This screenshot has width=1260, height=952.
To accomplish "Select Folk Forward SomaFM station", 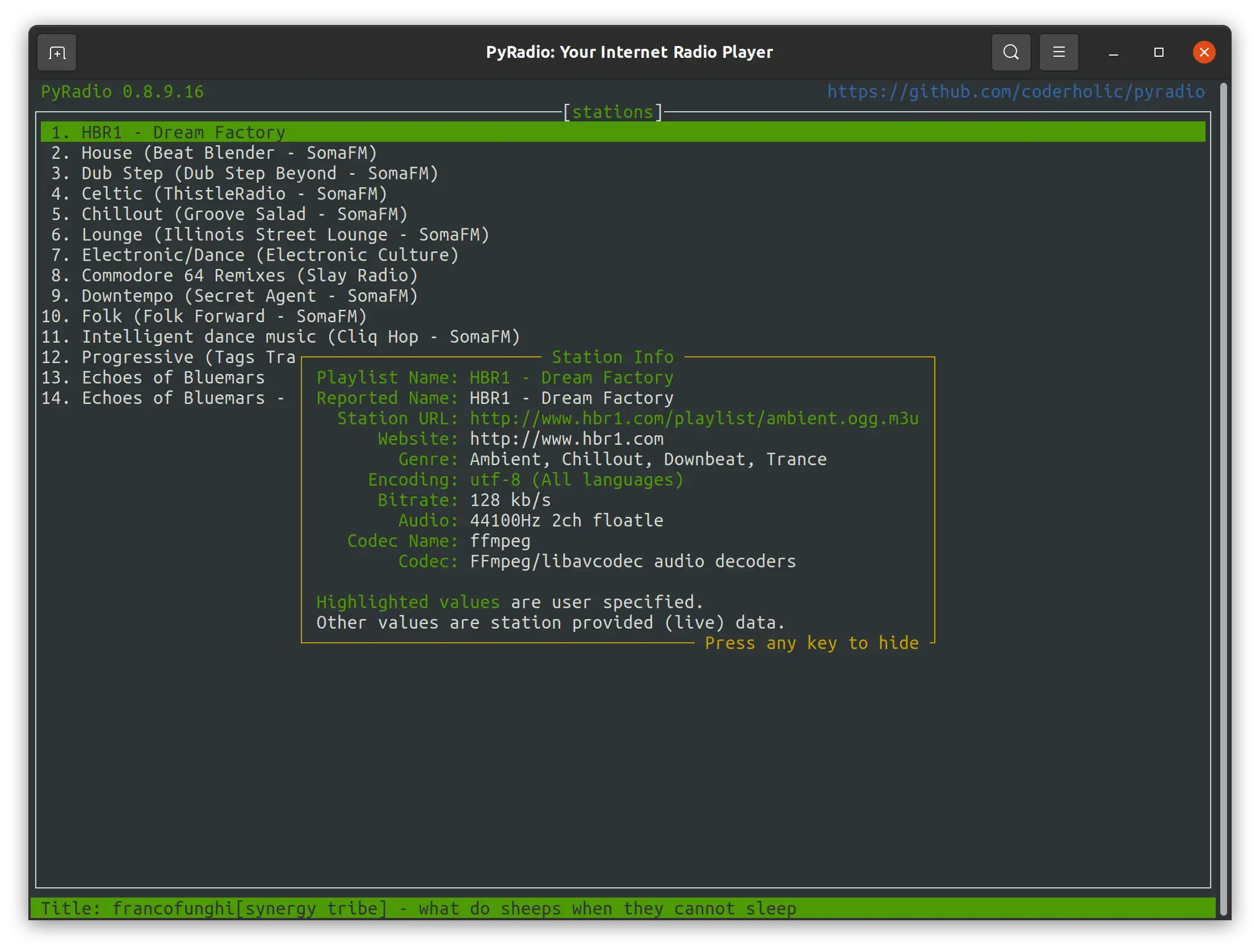I will tap(223, 316).
